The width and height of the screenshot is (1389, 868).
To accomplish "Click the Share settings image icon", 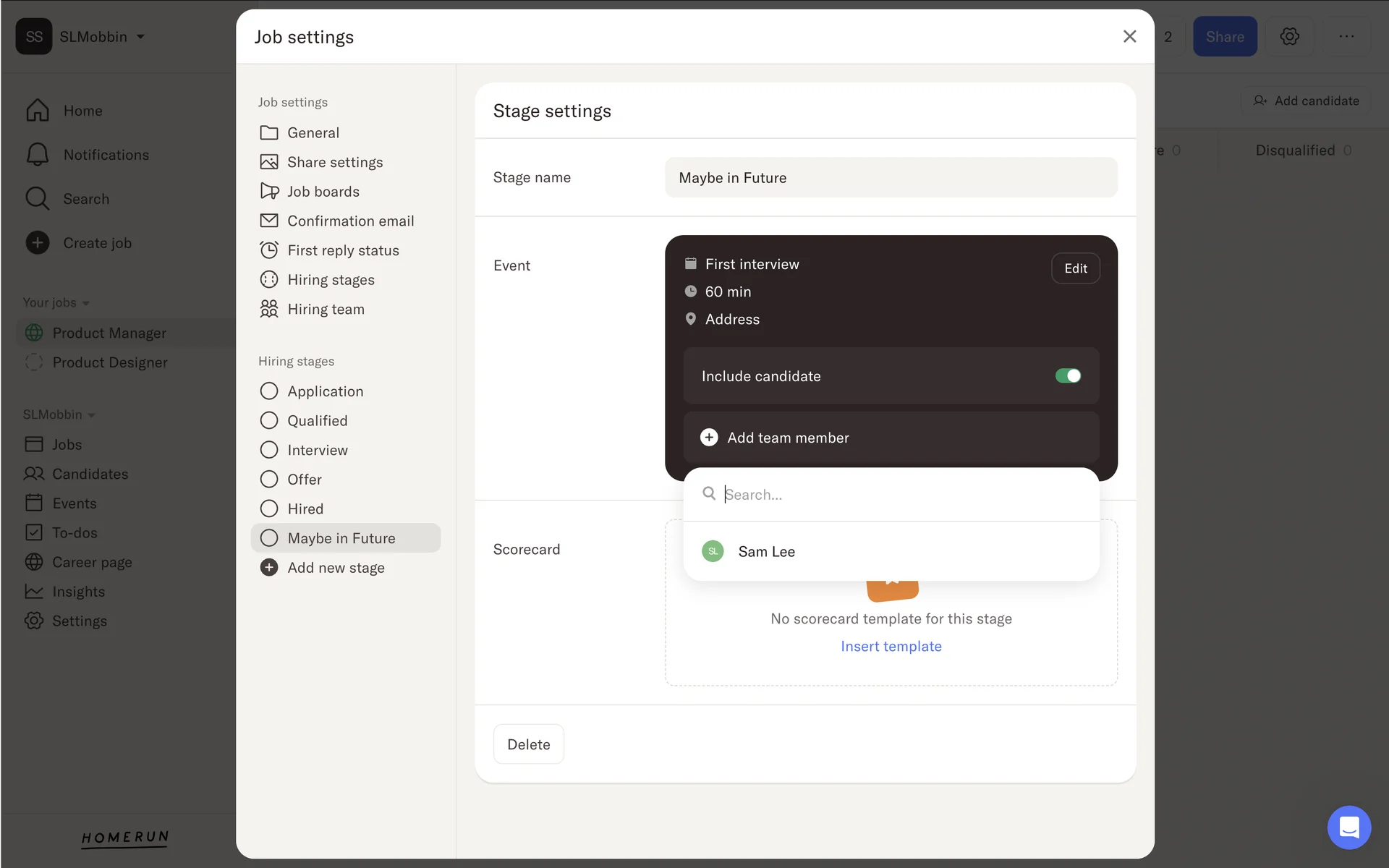I will (x=268, y=162).
